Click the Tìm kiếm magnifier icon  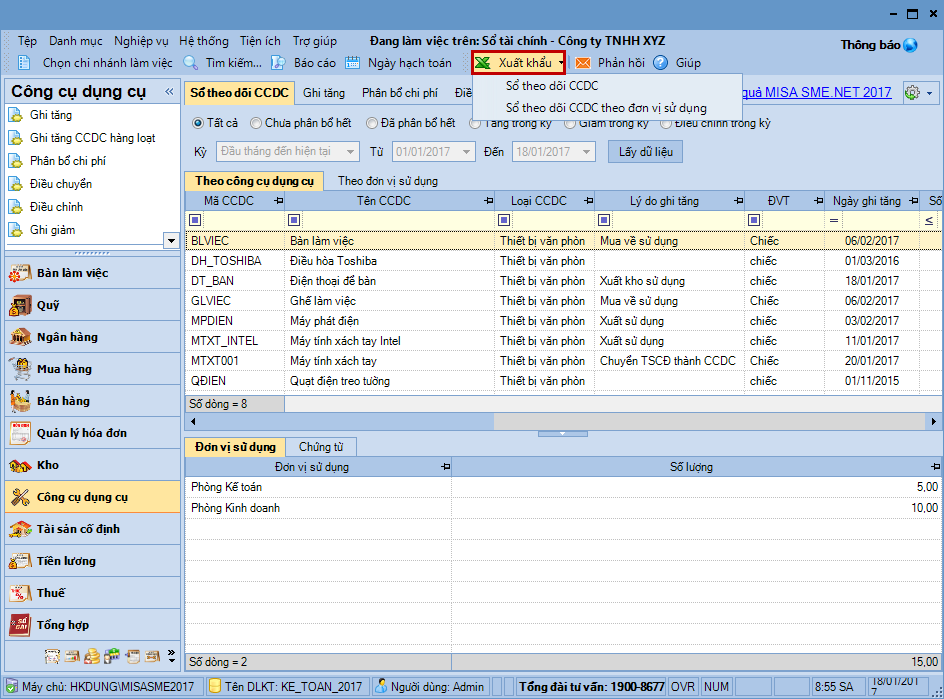click(191, 63)
